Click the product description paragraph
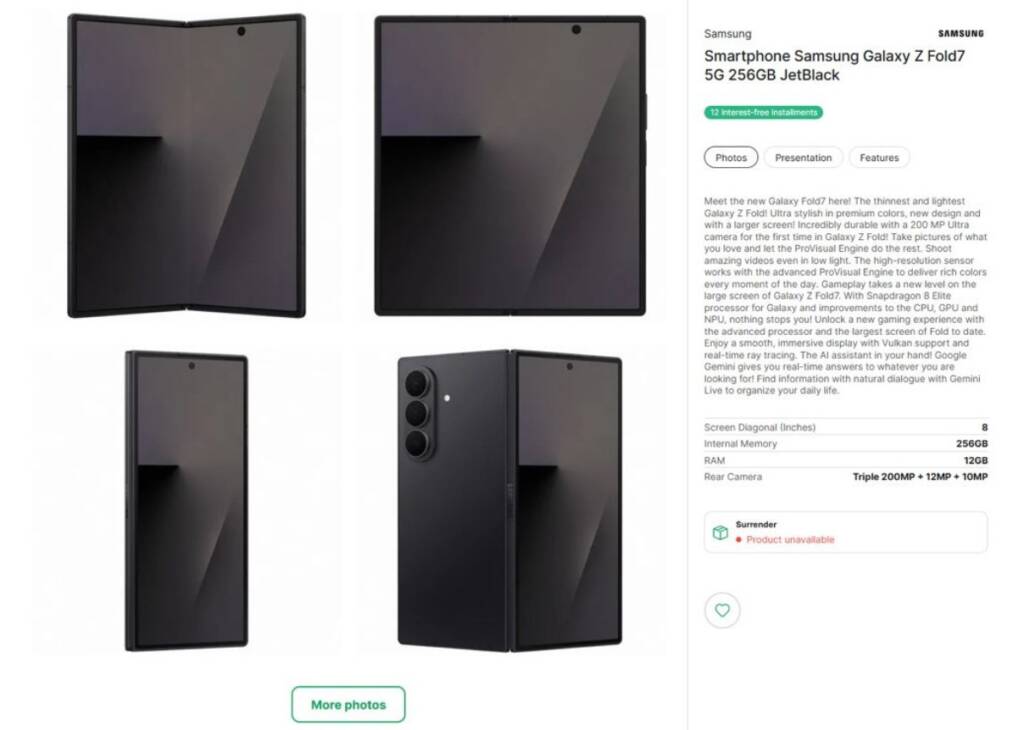Image resolution: width=1024 pixels, height=730 pixels. [845, 296]
